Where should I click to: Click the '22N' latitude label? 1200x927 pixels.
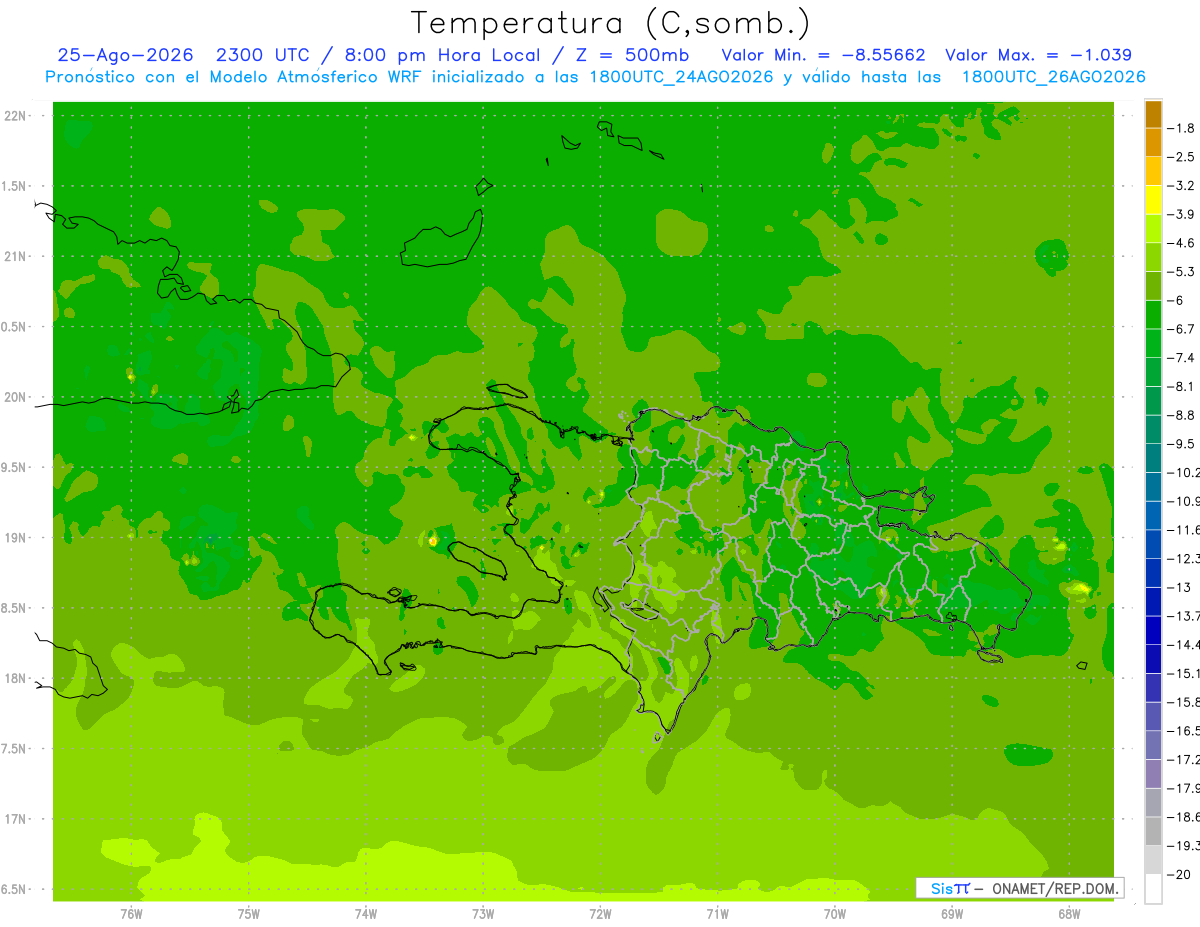[x=15, y=116]
